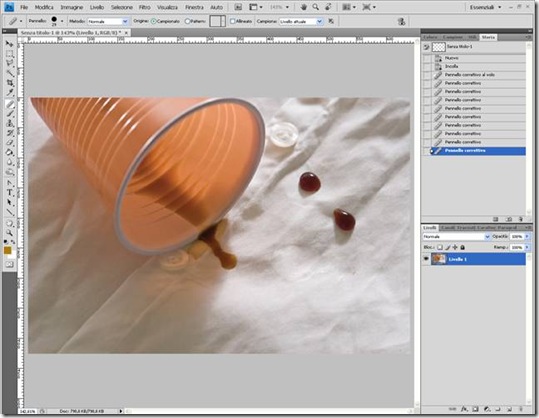The image size is (539, 418).
Task: Choose the Pattern origin radio button
Action: (188, 21)
